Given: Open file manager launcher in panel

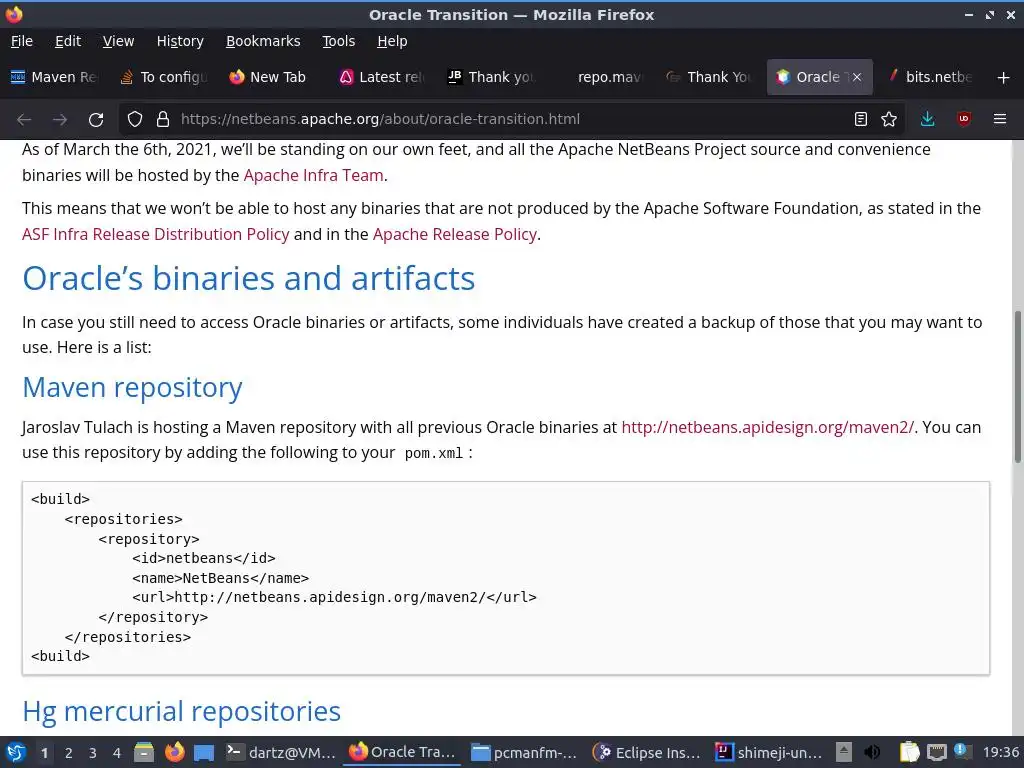Looking at the screenshot, I should (x=144, y=752).
